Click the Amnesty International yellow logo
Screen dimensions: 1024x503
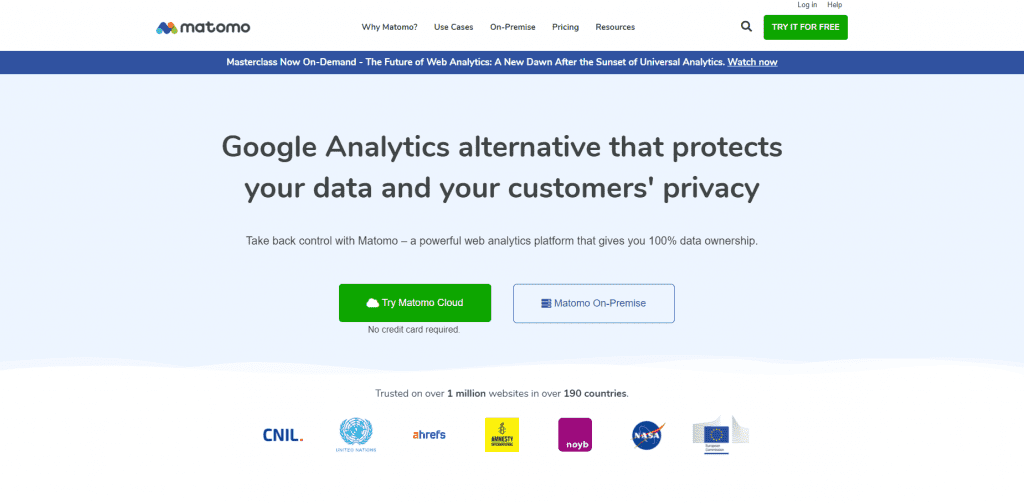point(502,434)
